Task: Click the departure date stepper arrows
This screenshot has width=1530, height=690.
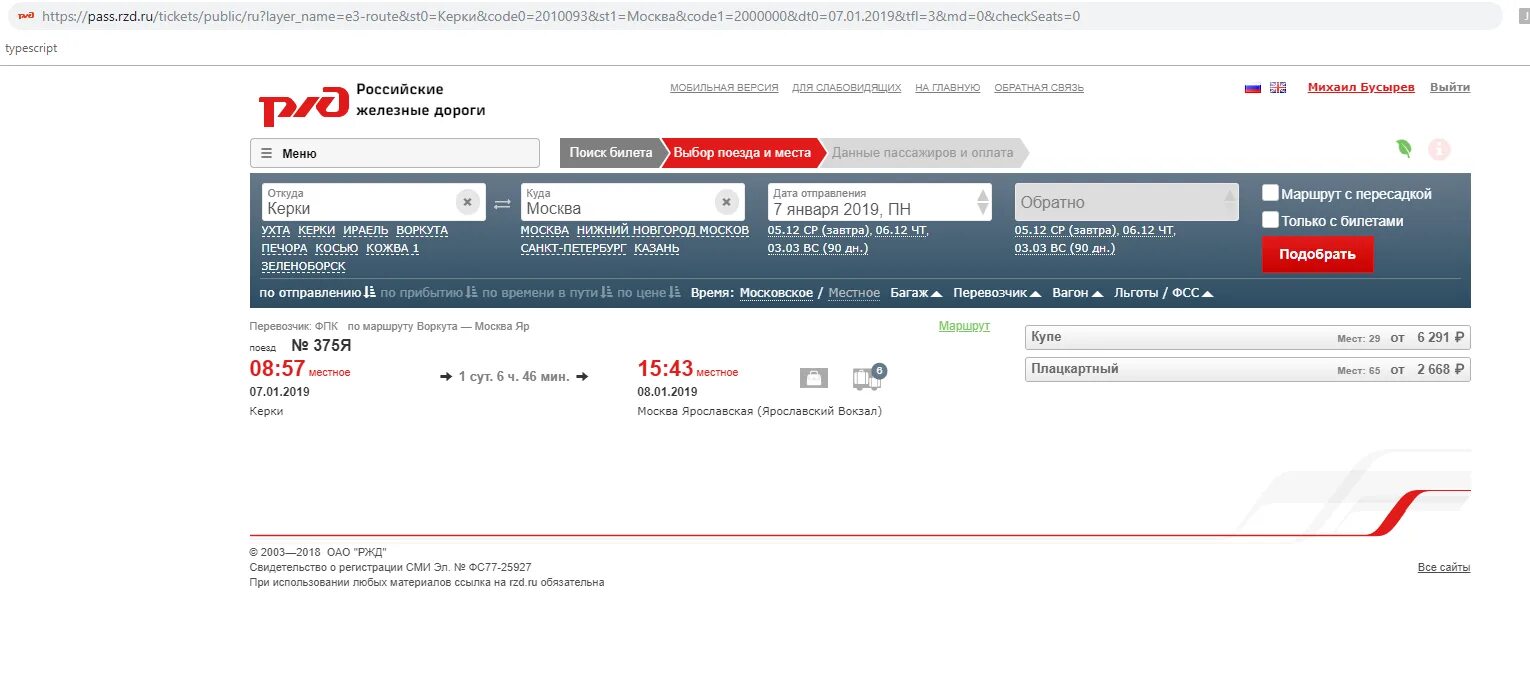Action: [983, 202]
